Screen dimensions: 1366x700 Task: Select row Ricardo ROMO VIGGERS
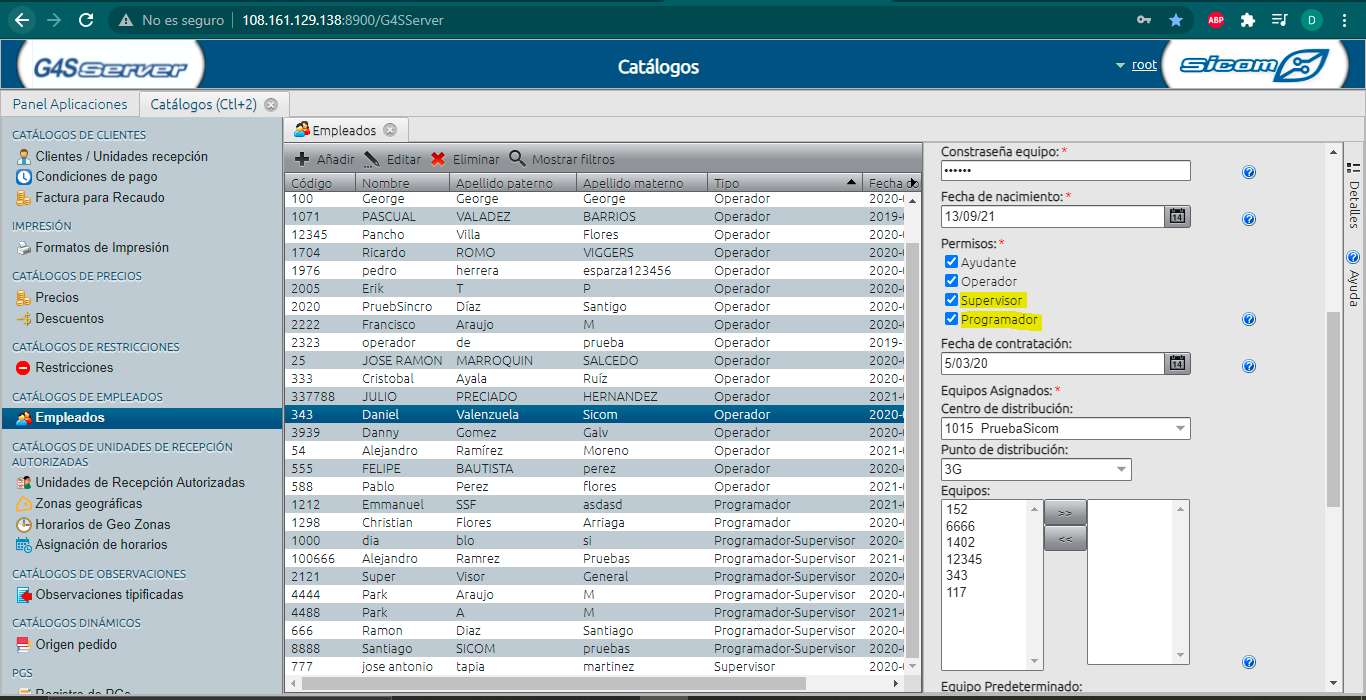[x=594, y=253]
